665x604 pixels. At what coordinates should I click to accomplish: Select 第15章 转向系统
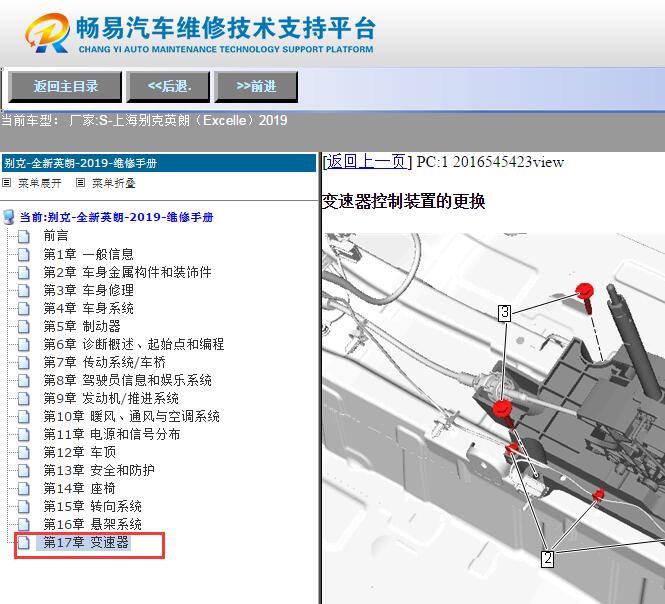click(x=92, y=506)
